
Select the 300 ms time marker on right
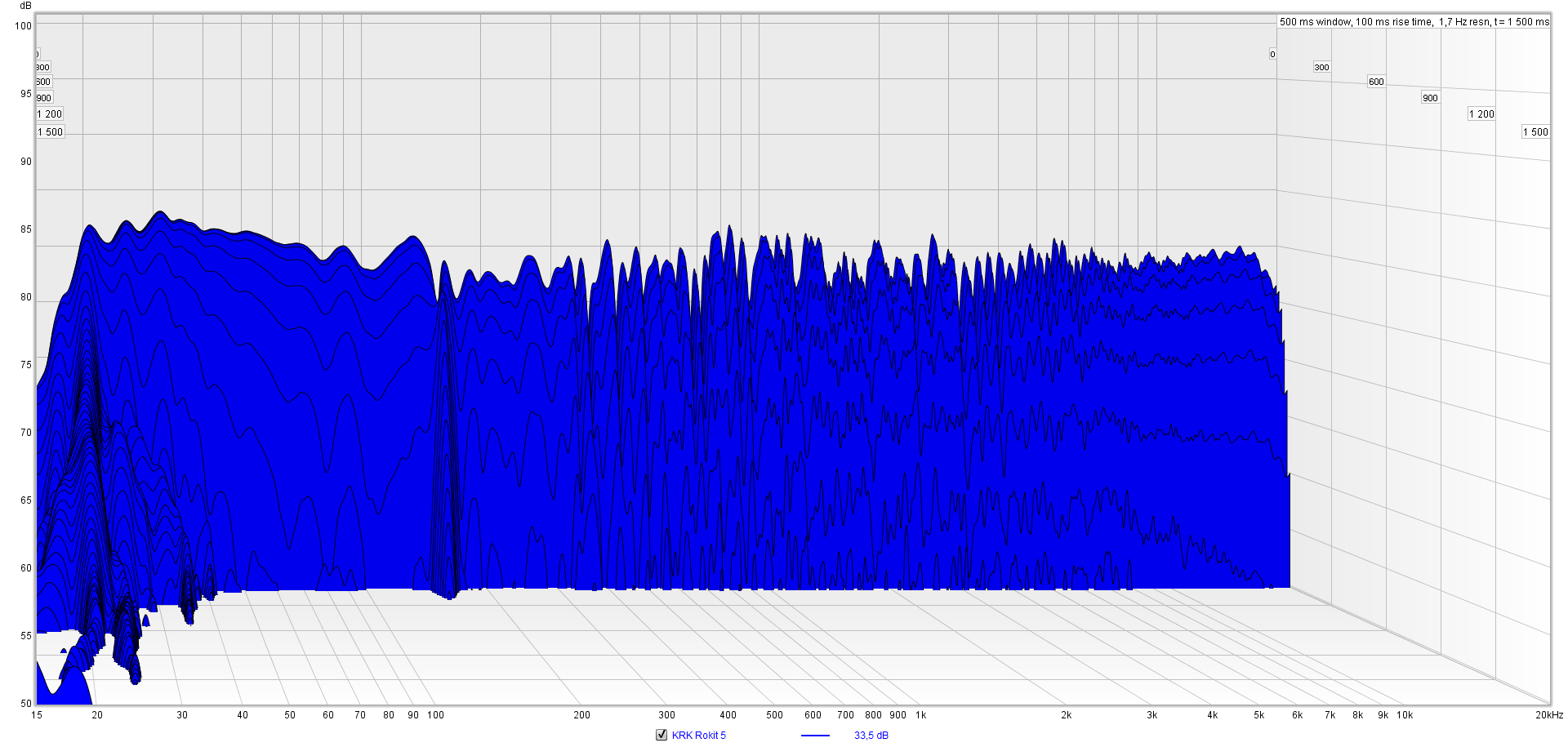(x=1321, y=68)
